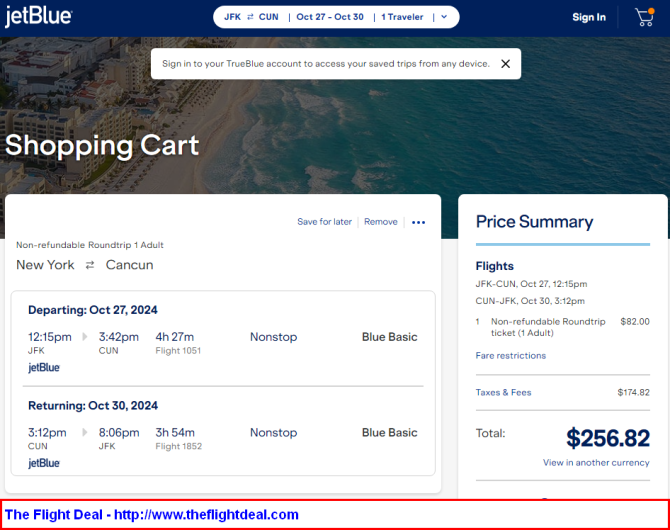Click the 12:15pm departure time
This screenshot has height=530, width=670.
coord(50,337)
